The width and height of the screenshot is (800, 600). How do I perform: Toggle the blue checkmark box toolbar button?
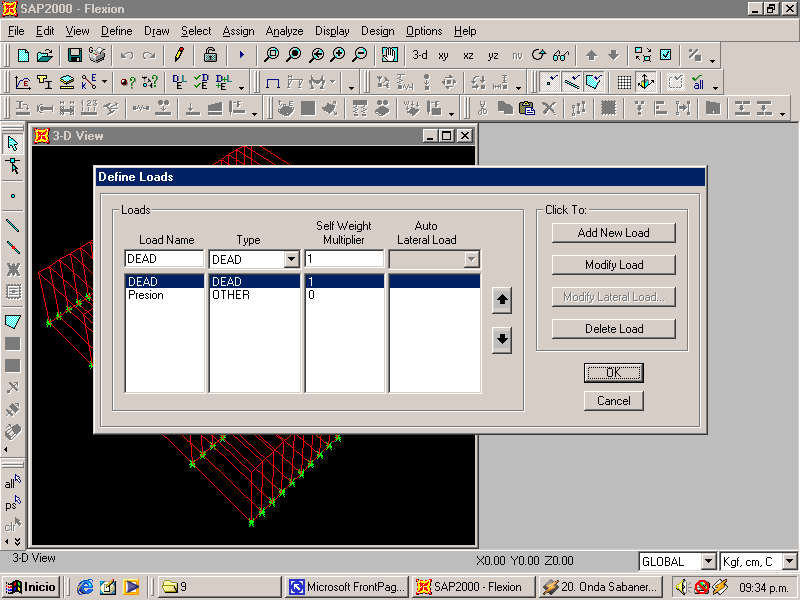tap(666, 55)
